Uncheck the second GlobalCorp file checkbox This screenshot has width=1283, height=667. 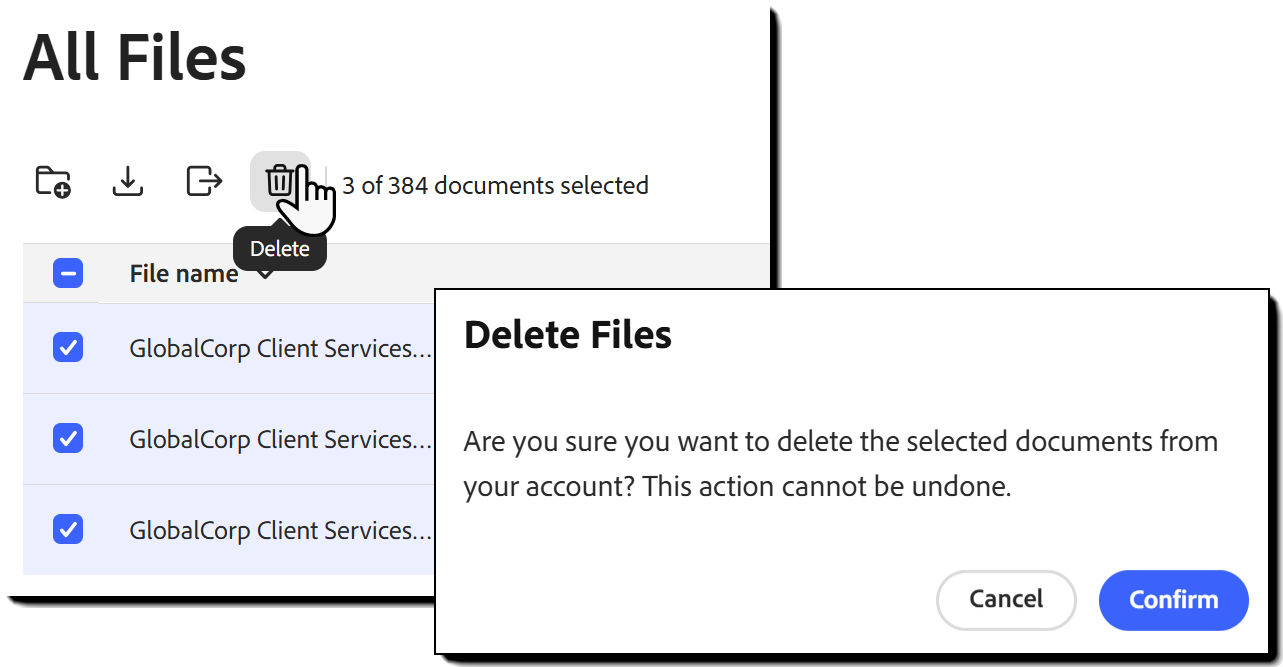point(67,438)
